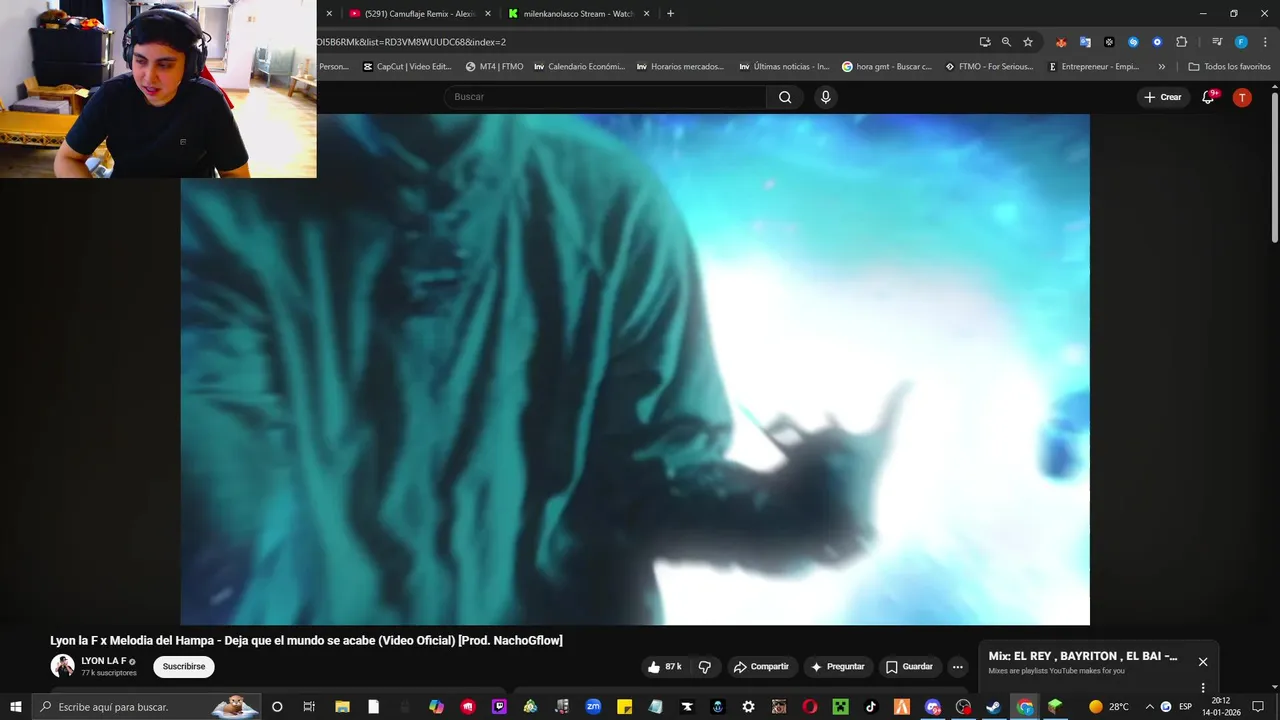Bookmark page with star icon
Image resolution: width=1280 pixels, height=720 pixels.
[1028, 42]
